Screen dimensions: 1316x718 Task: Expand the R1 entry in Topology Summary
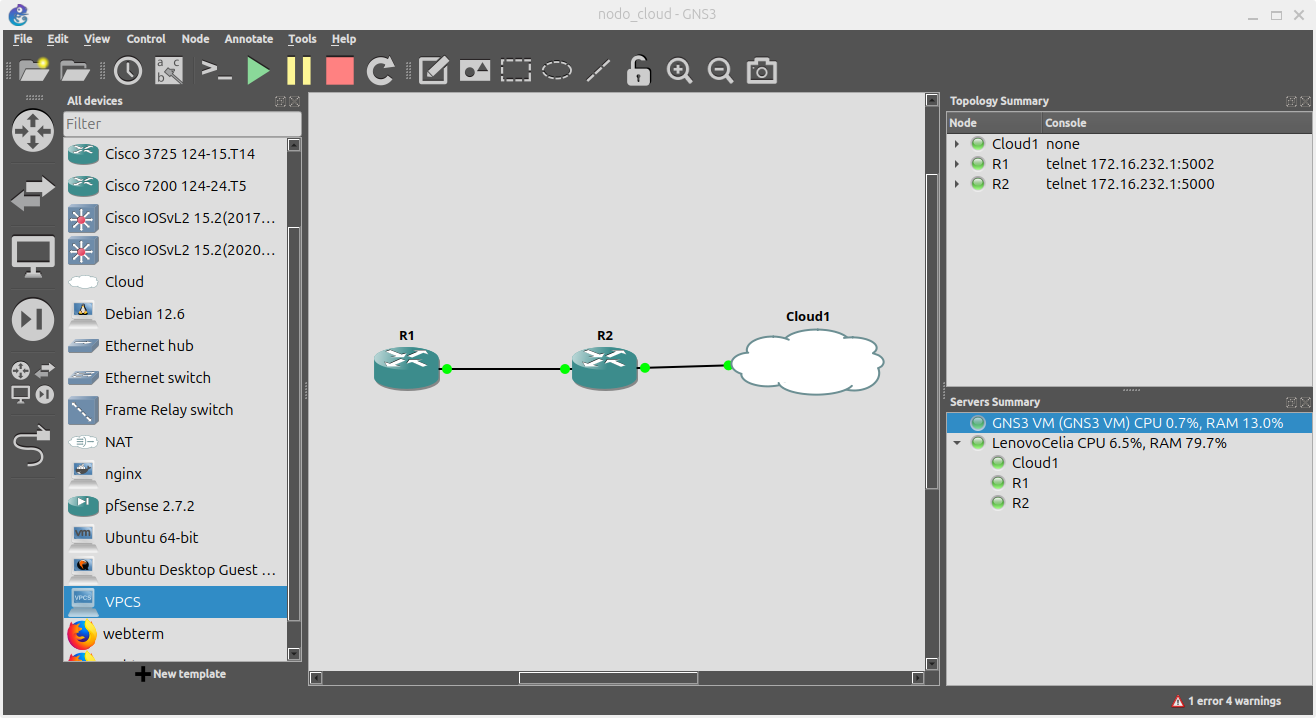click(957, 163)
